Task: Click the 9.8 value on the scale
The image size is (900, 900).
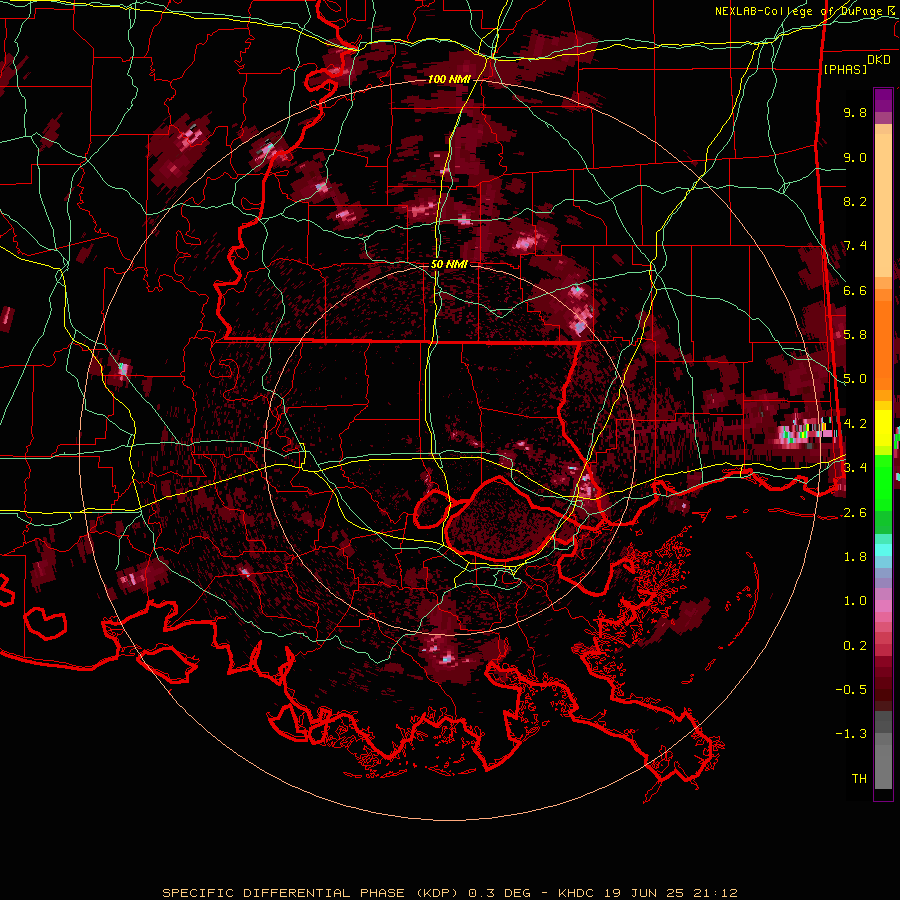Action: (855, 112)
